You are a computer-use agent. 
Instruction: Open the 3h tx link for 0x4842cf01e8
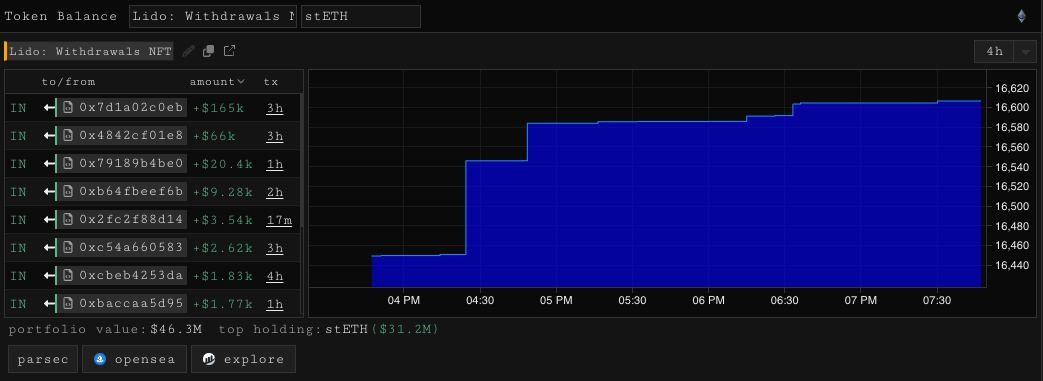tap(275, 136)
